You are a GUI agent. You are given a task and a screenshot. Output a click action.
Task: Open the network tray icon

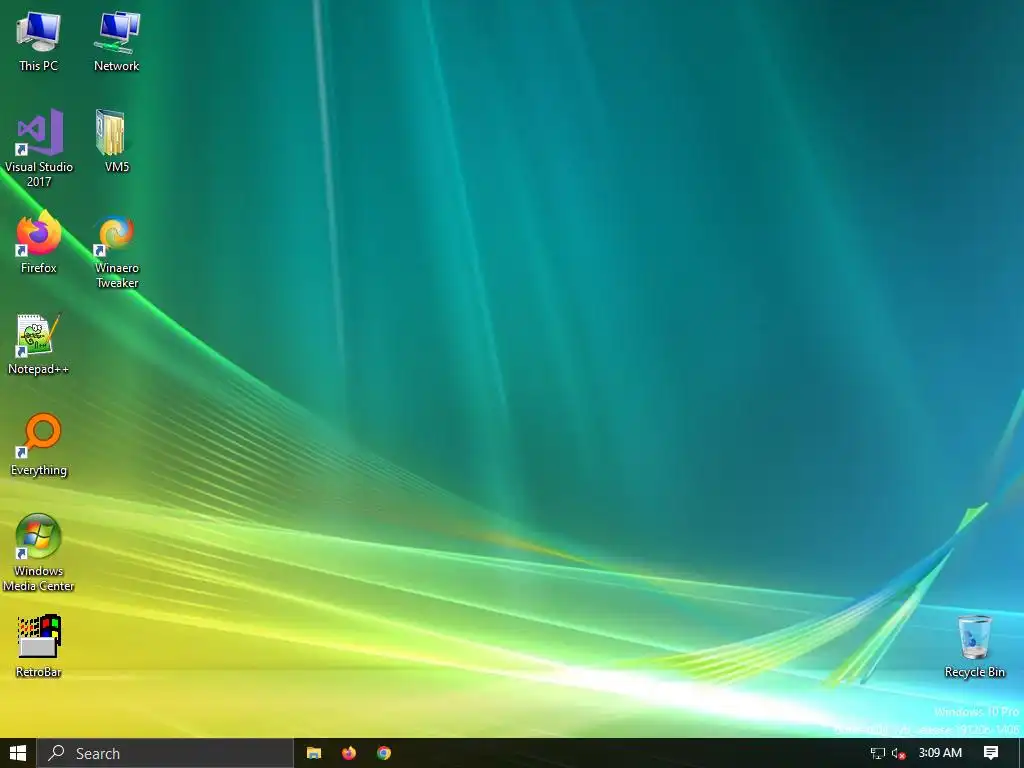tap(878, 753)
